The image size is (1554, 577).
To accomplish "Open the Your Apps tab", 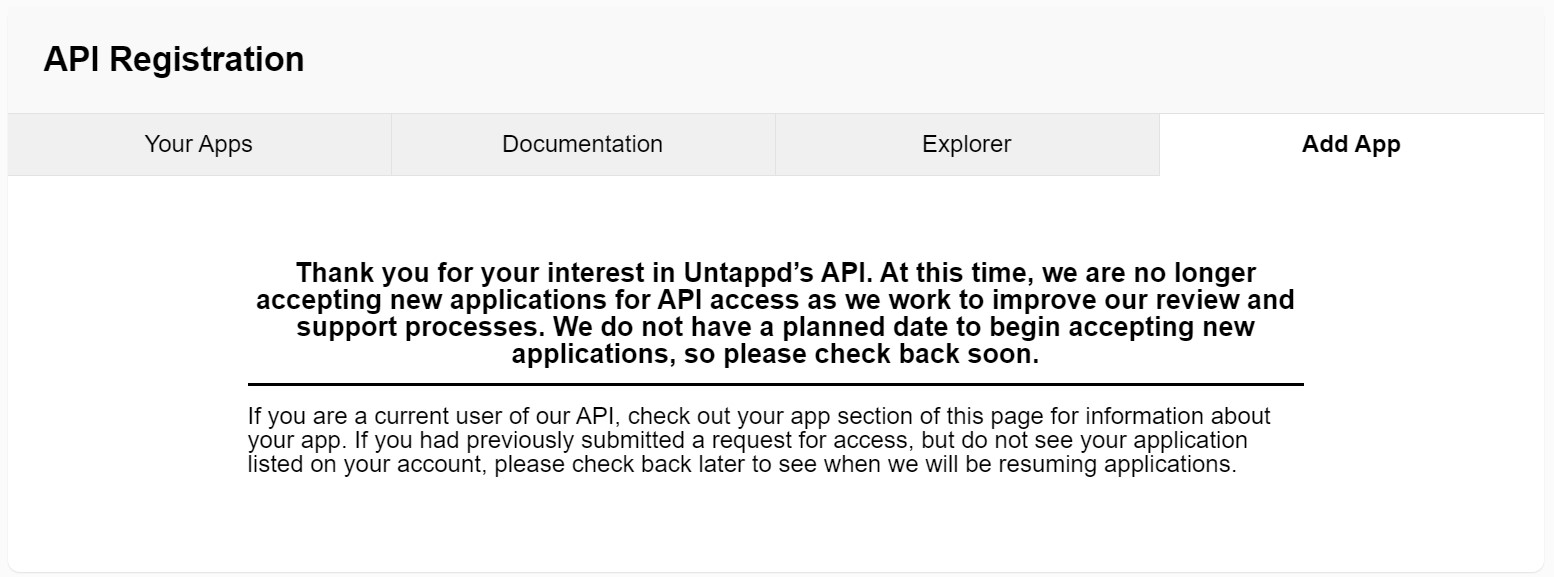I will [199, 144].
